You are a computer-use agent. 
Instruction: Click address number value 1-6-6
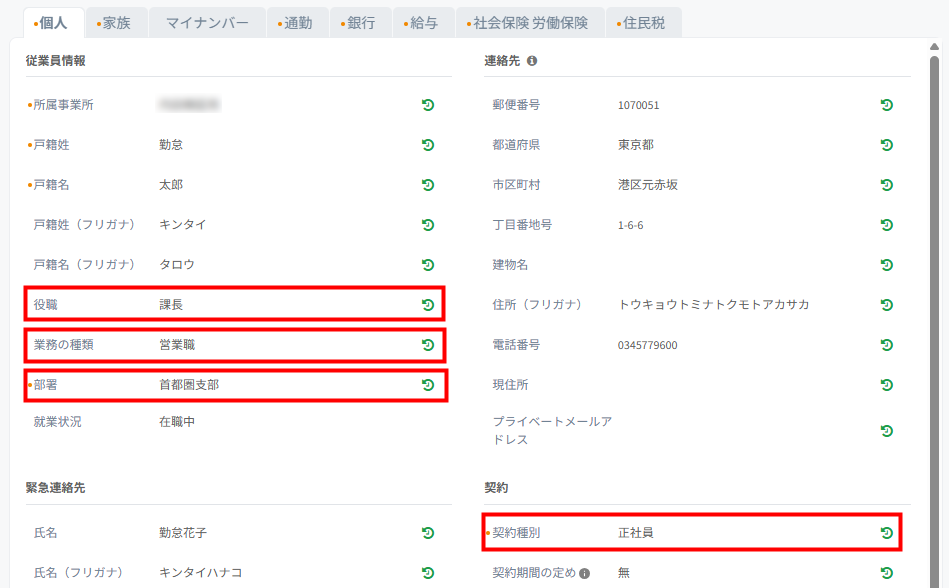pyautogui.click(x=631, y=225)
